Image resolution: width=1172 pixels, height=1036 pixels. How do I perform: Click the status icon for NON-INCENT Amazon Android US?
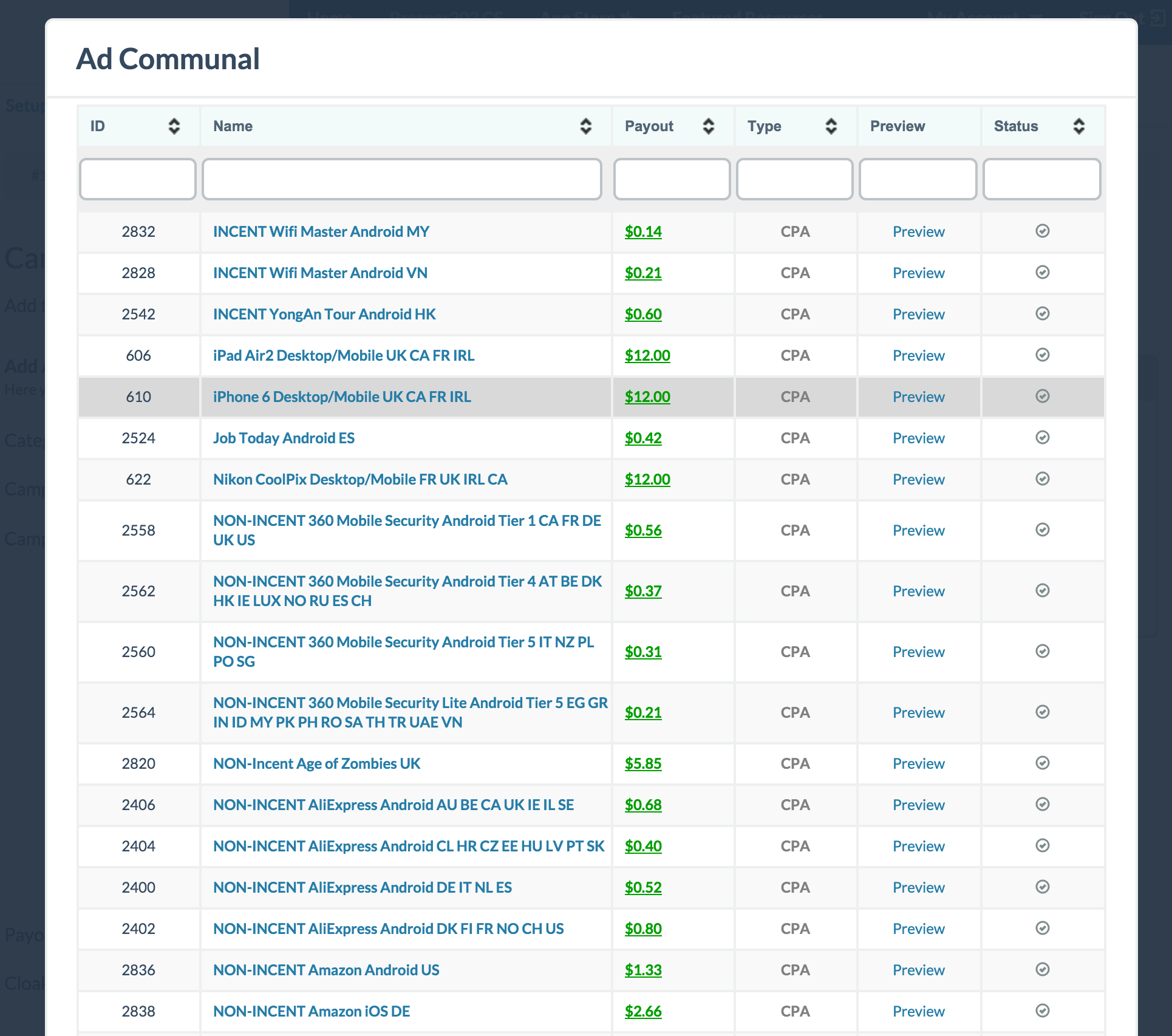(1042, 970)
